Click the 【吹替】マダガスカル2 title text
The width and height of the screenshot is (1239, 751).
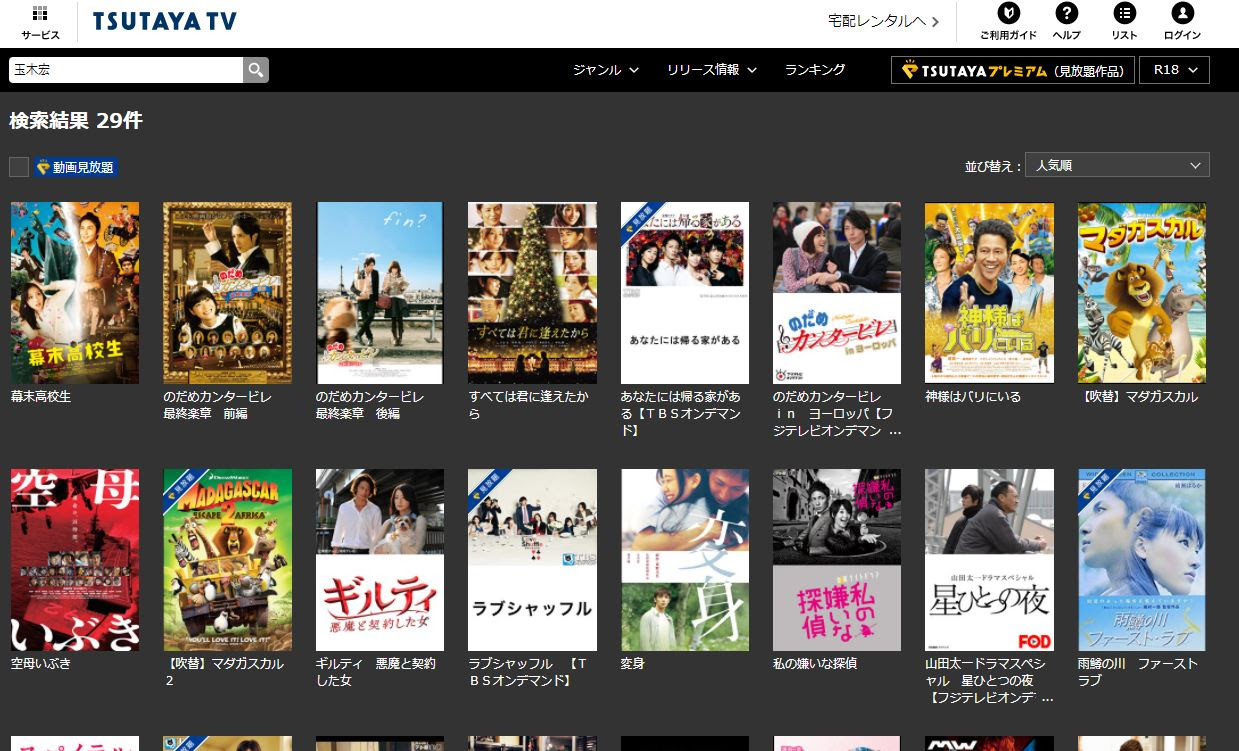[223, 672]
